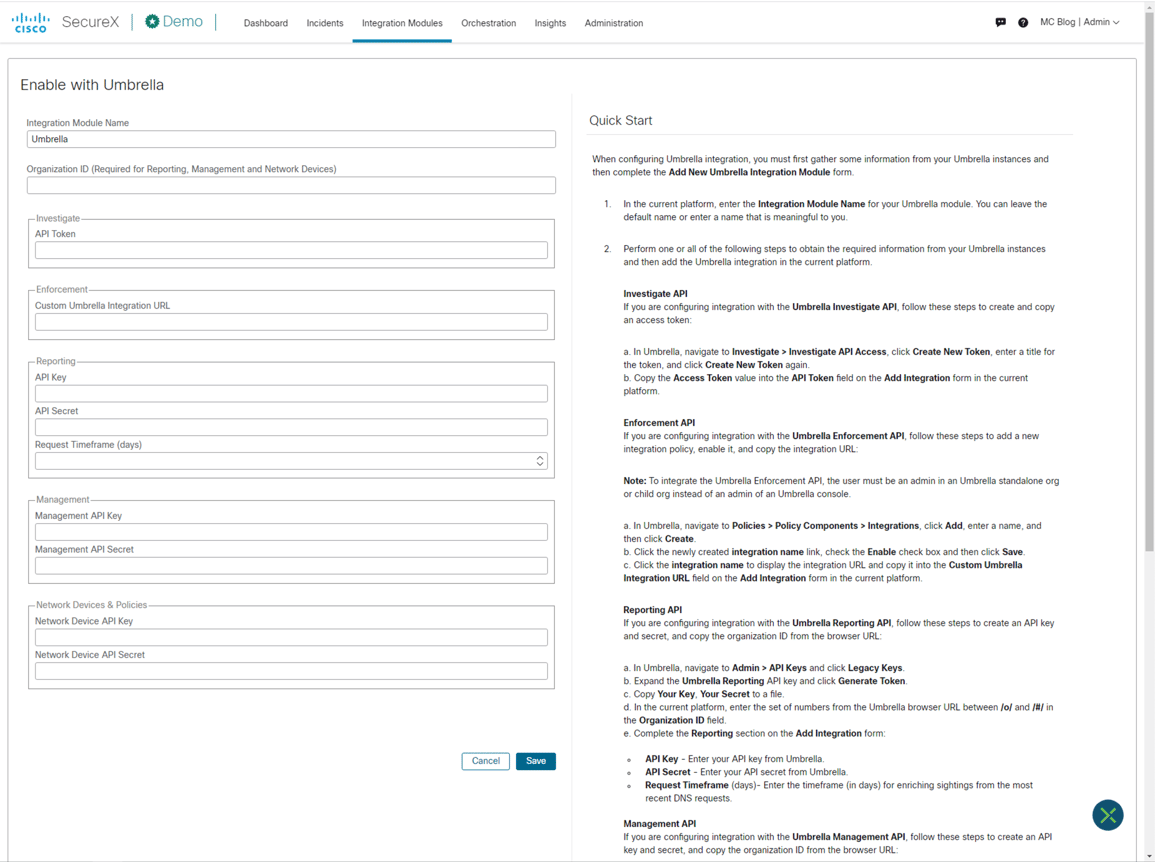Screen dimensions: 1155x862
Task: Click the SecureX product name
Action: (x=90, y=22)
